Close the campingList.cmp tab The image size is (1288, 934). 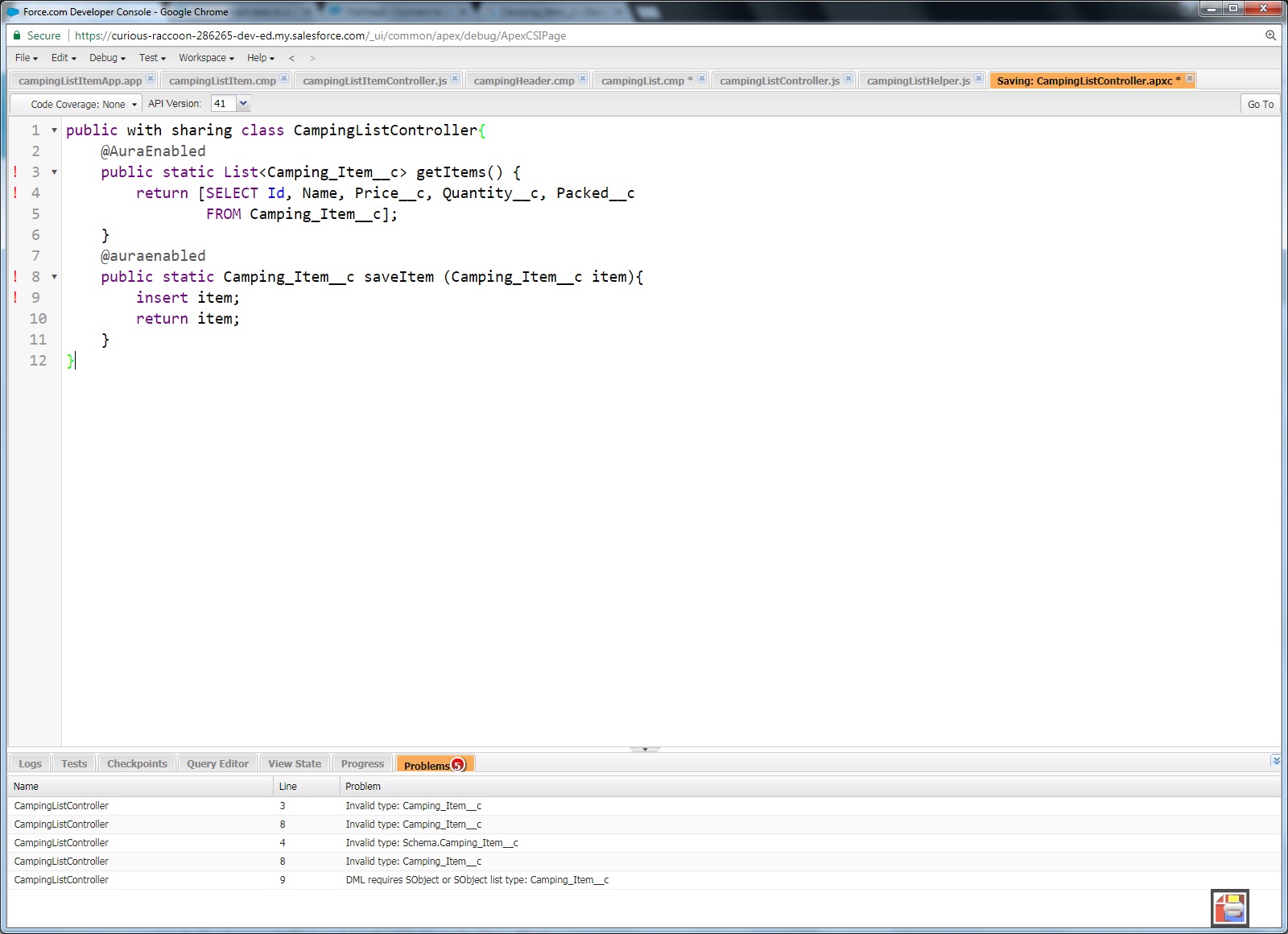pos(702,78)
